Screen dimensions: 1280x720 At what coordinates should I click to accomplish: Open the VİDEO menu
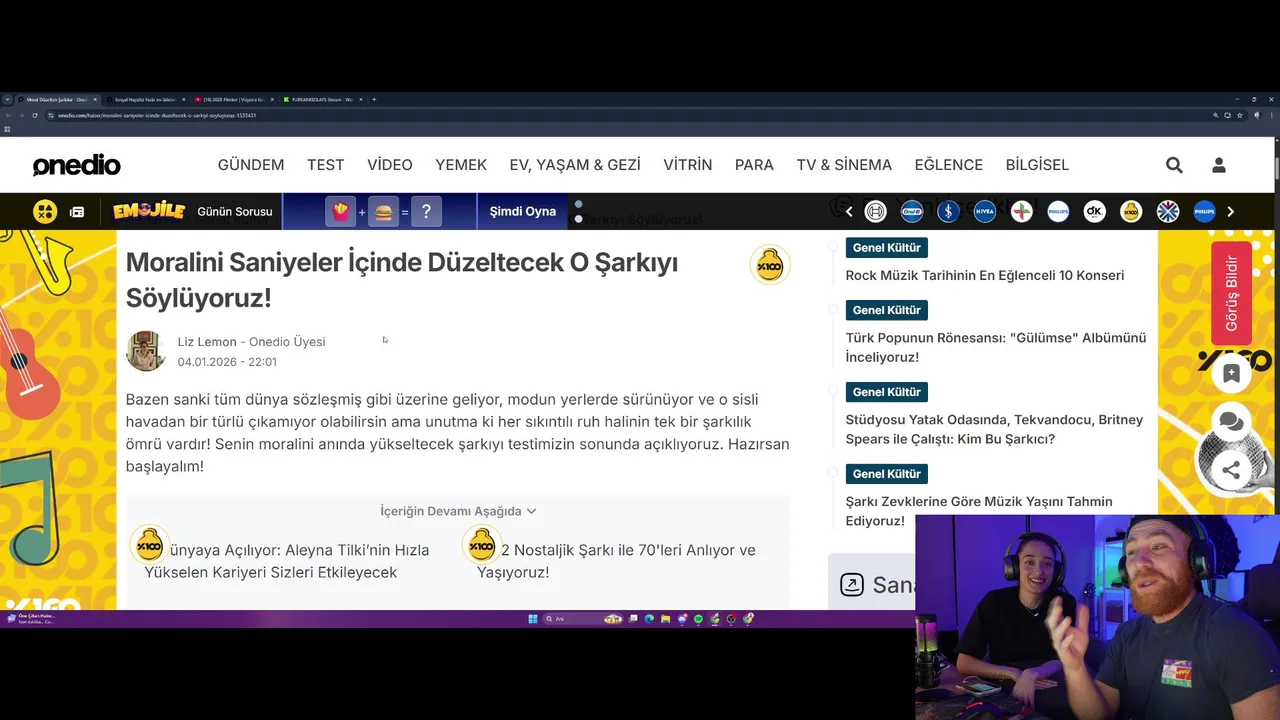coord(390,165)
